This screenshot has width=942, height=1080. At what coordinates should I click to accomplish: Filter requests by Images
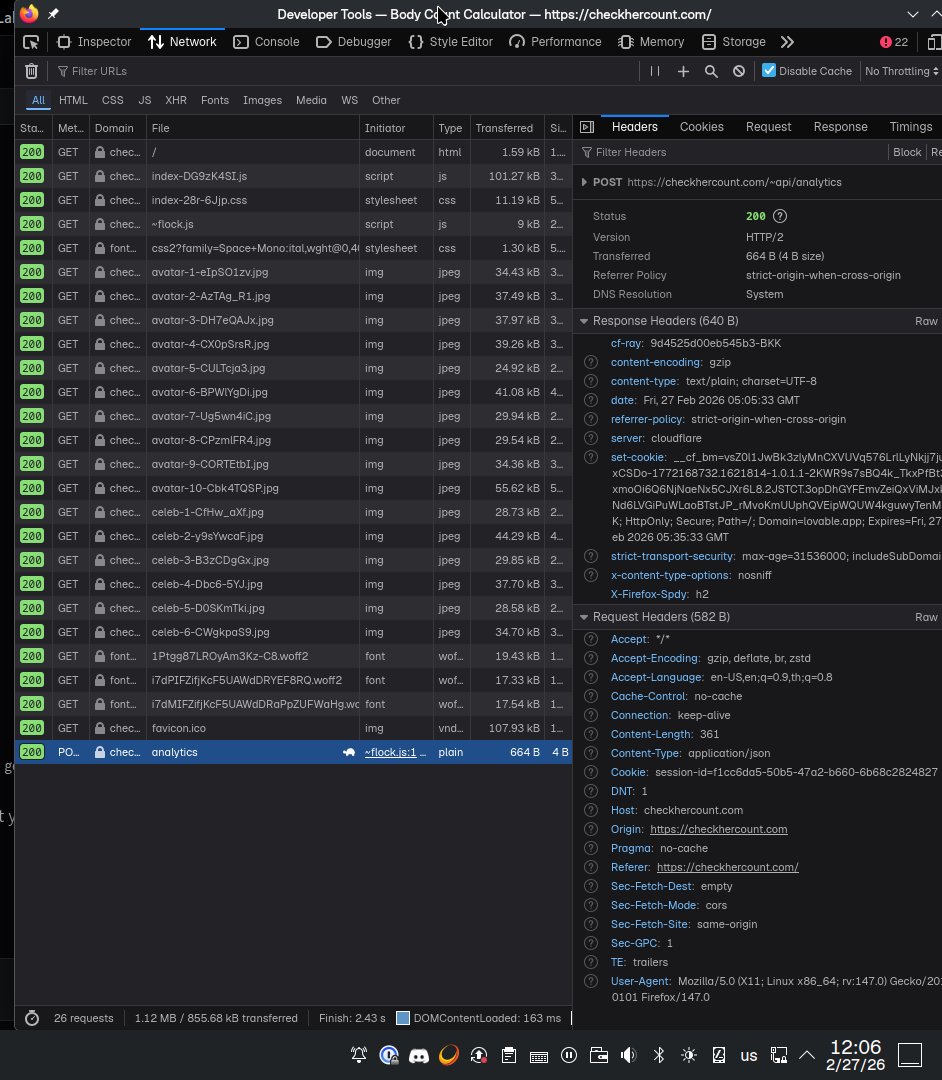(x=262, y=100)
